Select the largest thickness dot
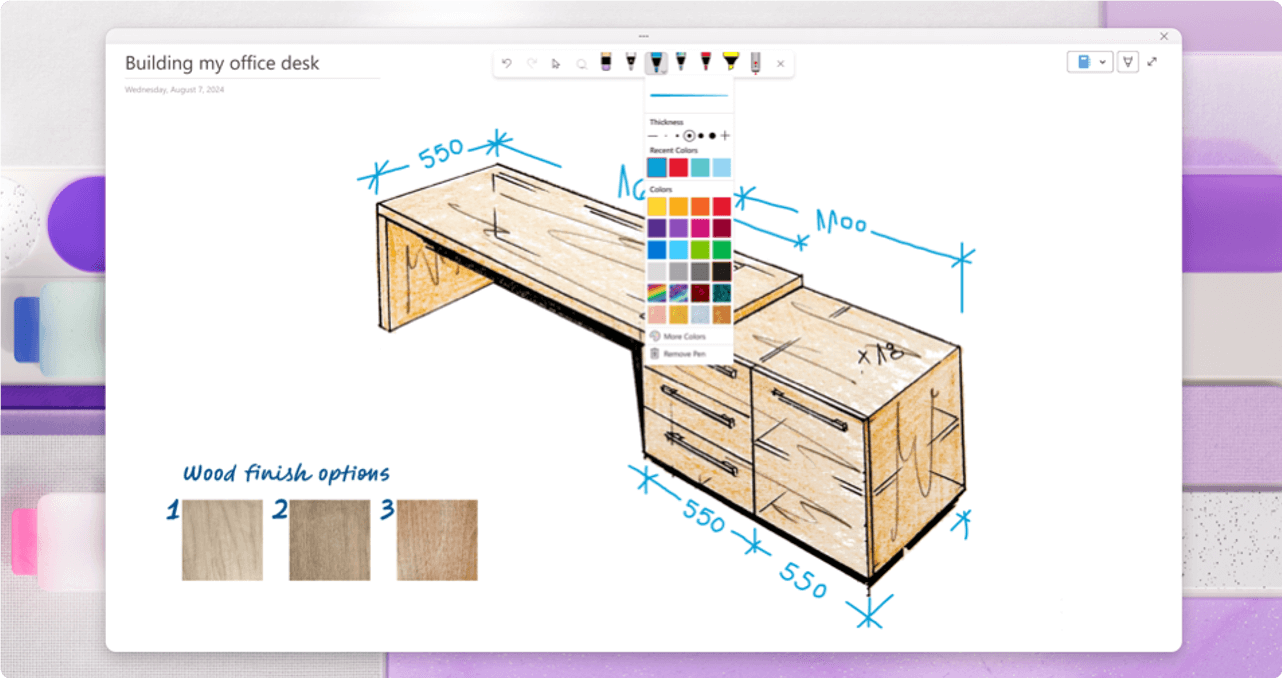Screen dimensions: 1282x678 (x=712, y=135)
